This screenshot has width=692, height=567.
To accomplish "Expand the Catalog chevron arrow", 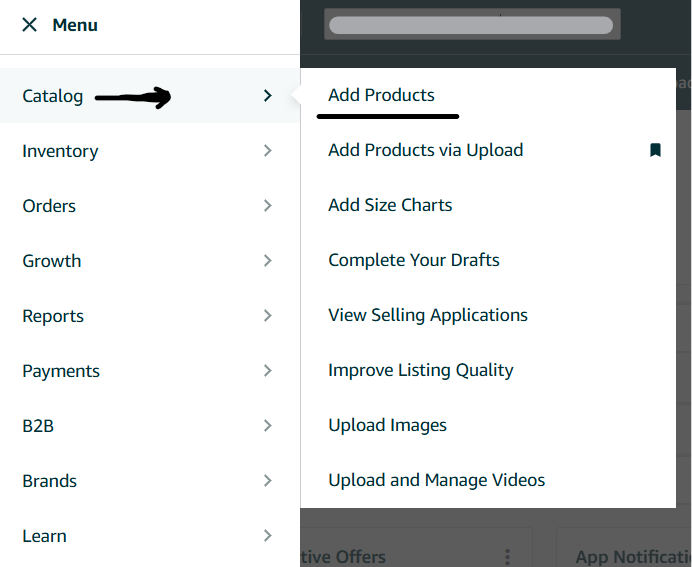I will coord(267,95).
